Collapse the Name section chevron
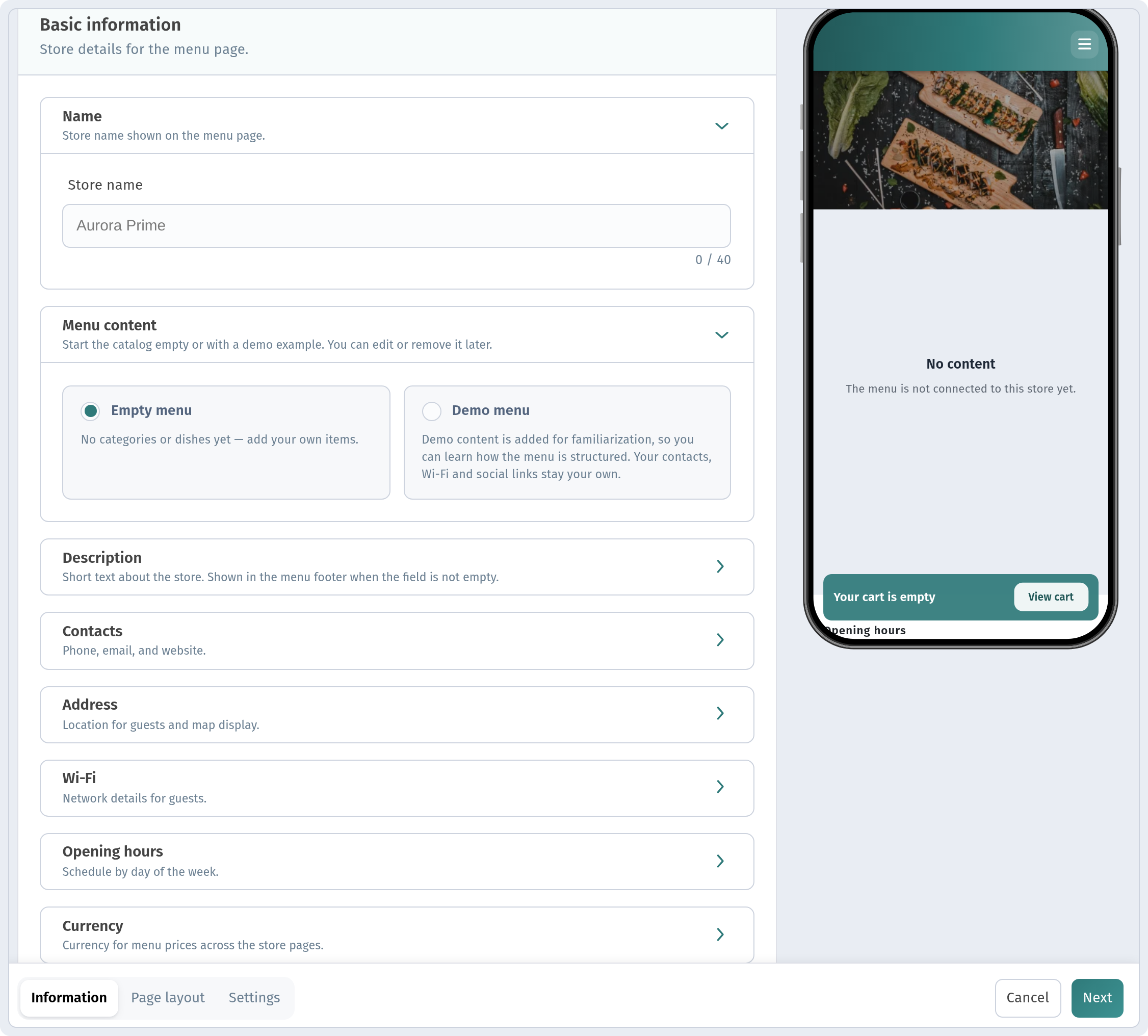 [x=721, y=126]
